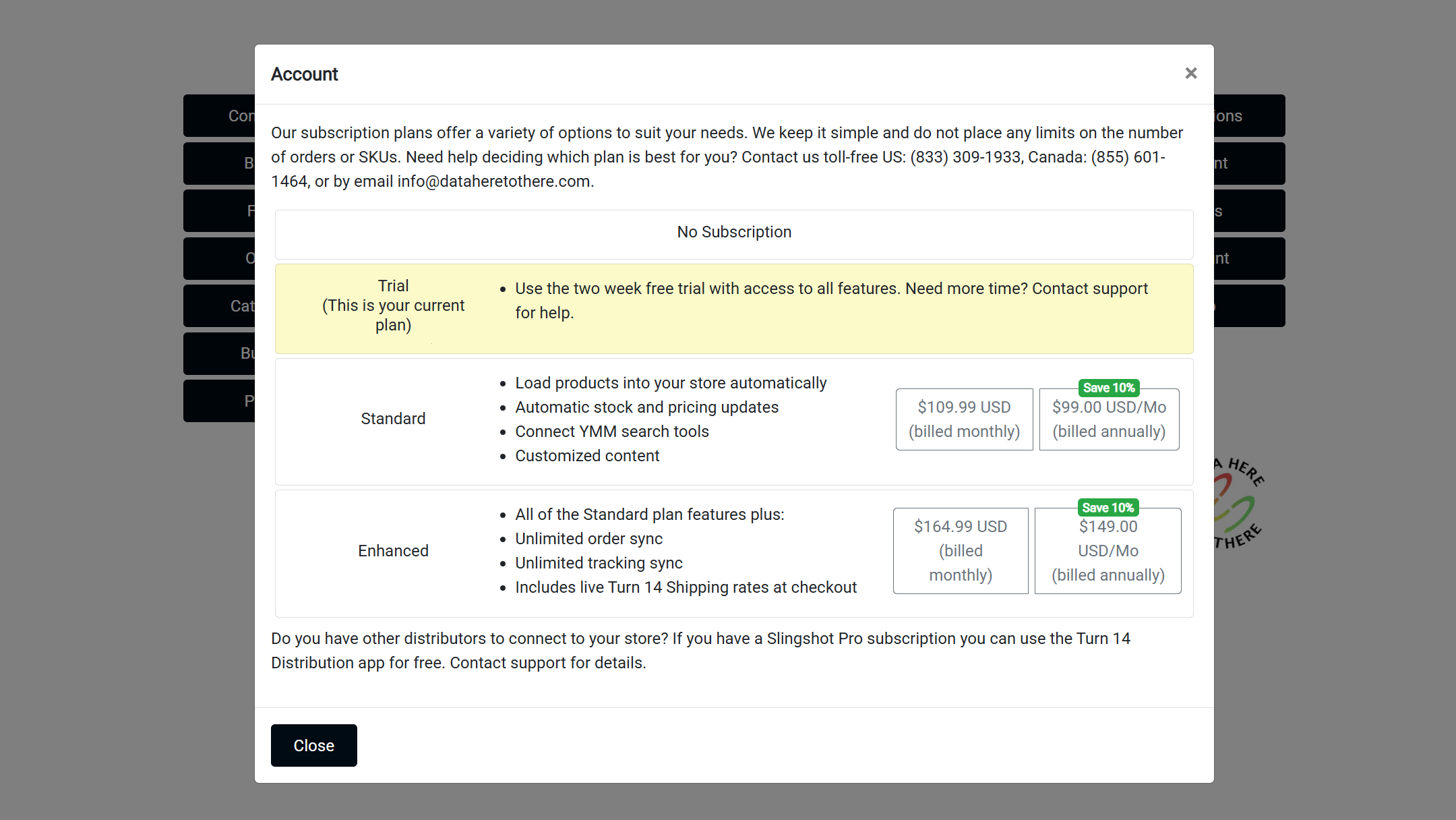Click the background button ending in "ions"
Image resolution: width=1456 pixels, height=820 pixels.
pyautogui.click(x=1248, y=116)
